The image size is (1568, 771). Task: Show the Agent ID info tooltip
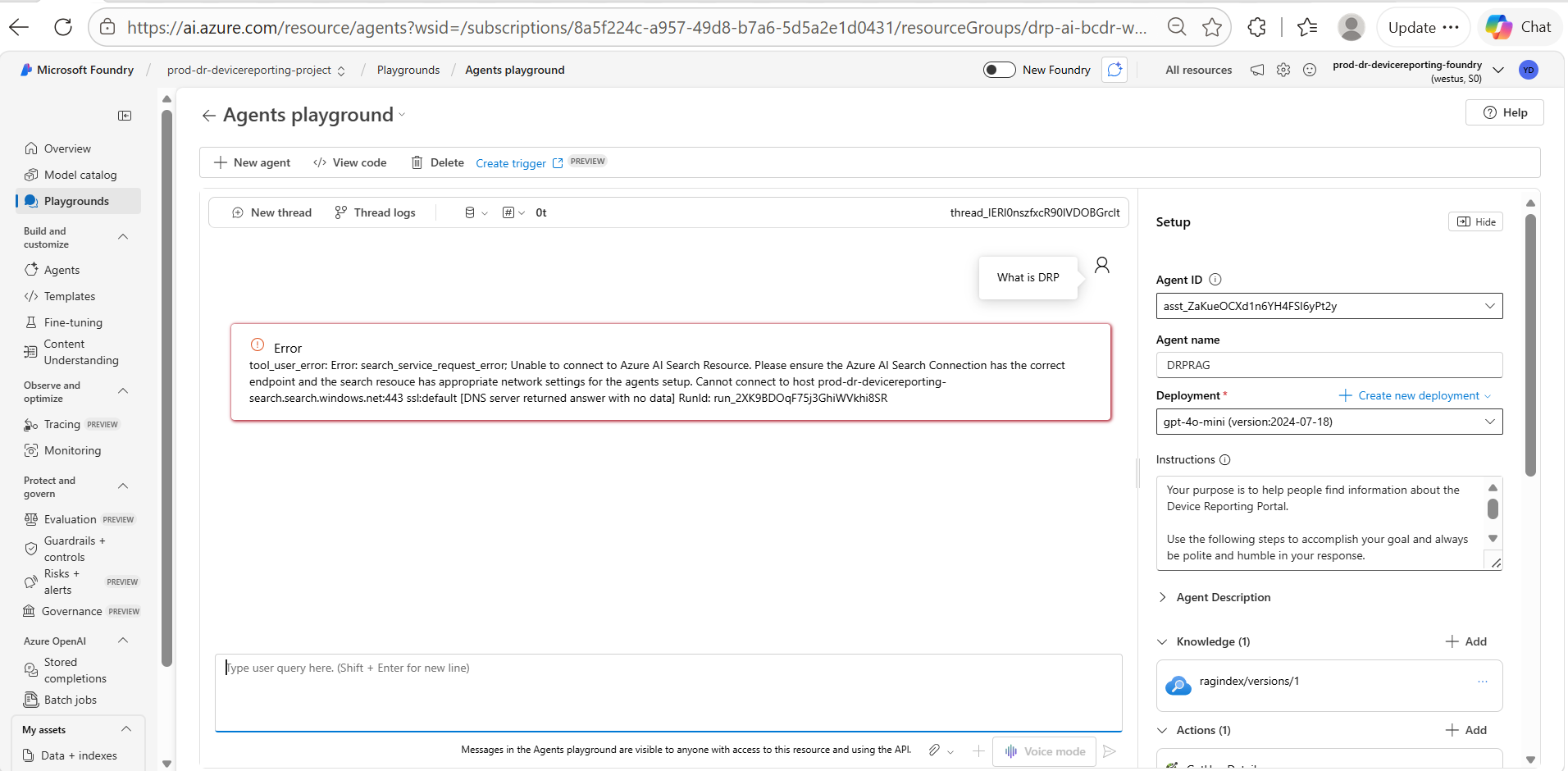click(x=1215, y=280)
